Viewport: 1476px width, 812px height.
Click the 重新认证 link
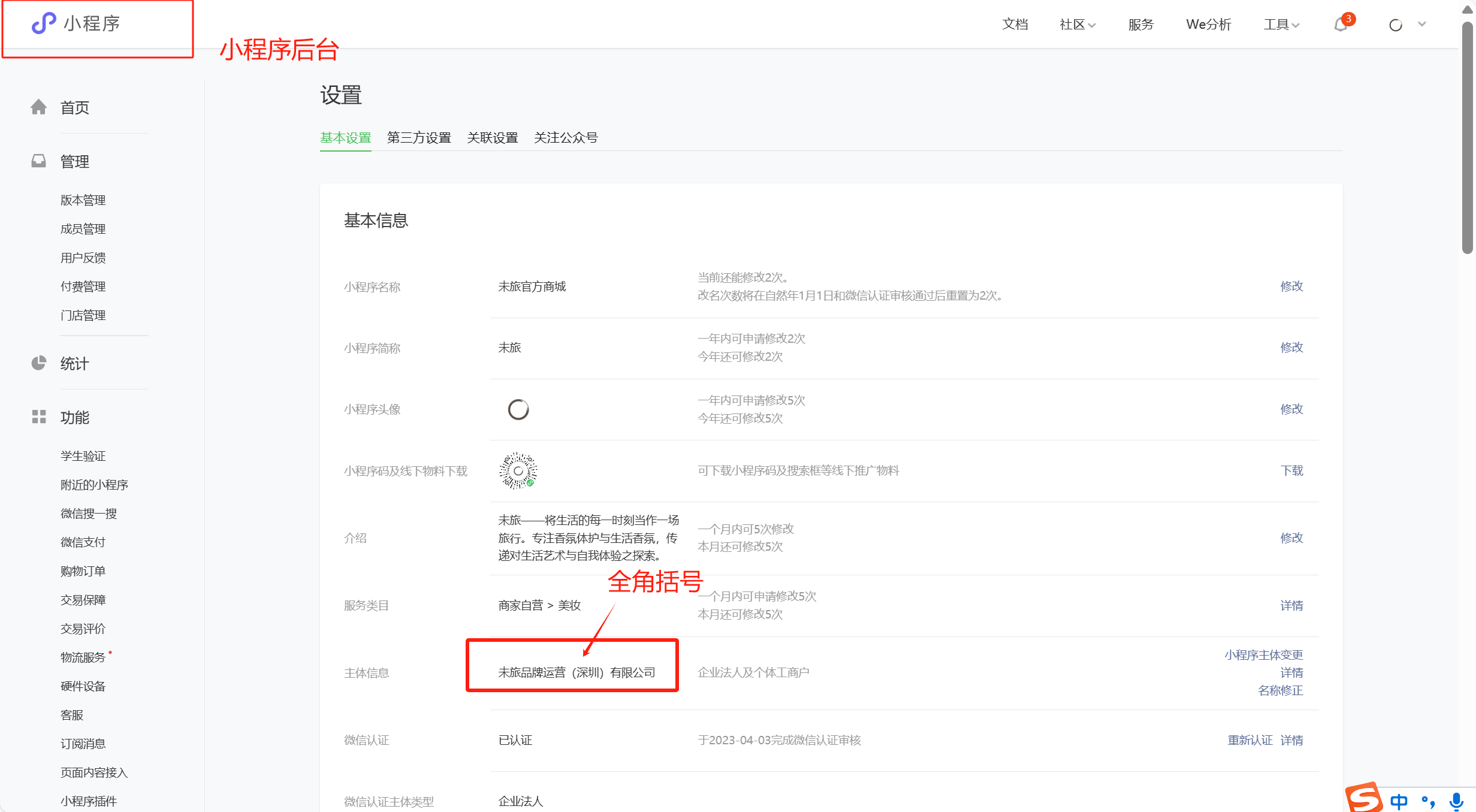click(x=1249, y=741)
